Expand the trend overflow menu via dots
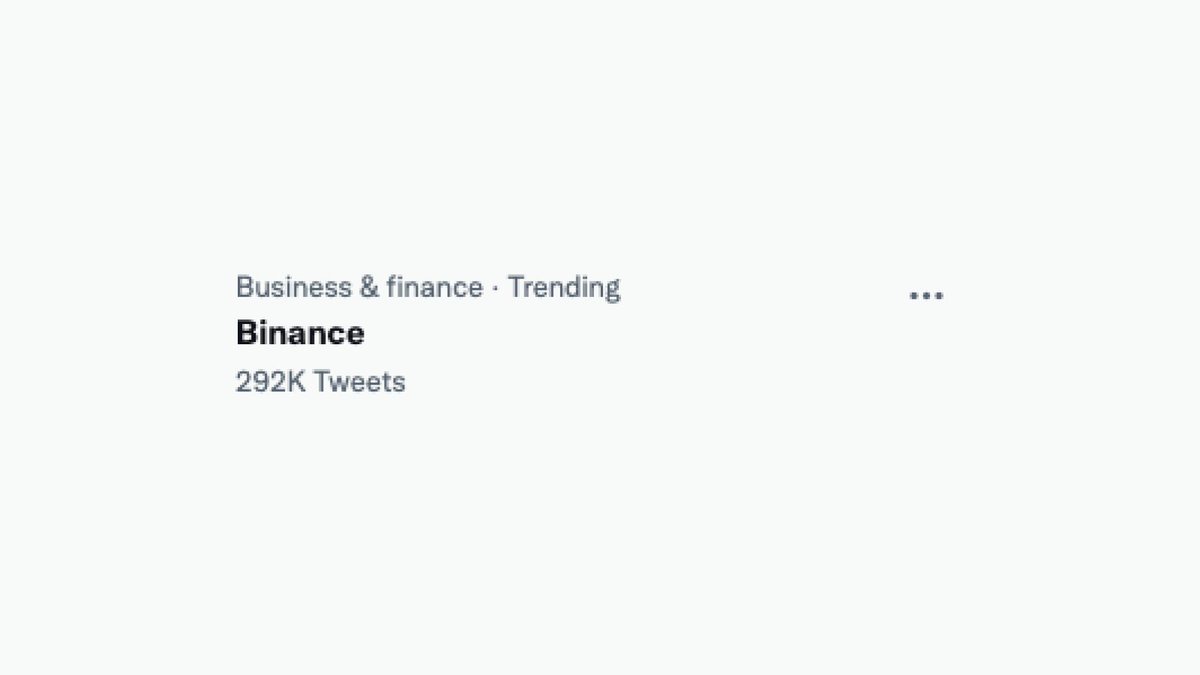This screenshot has height=675, width=1200. pyautogui.click(x=926, y=295)
